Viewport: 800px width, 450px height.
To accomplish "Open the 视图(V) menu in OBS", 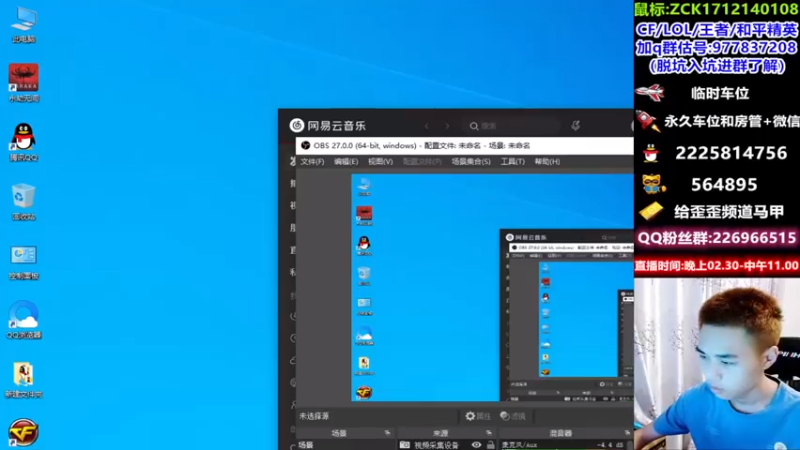I will click(381, 162).
